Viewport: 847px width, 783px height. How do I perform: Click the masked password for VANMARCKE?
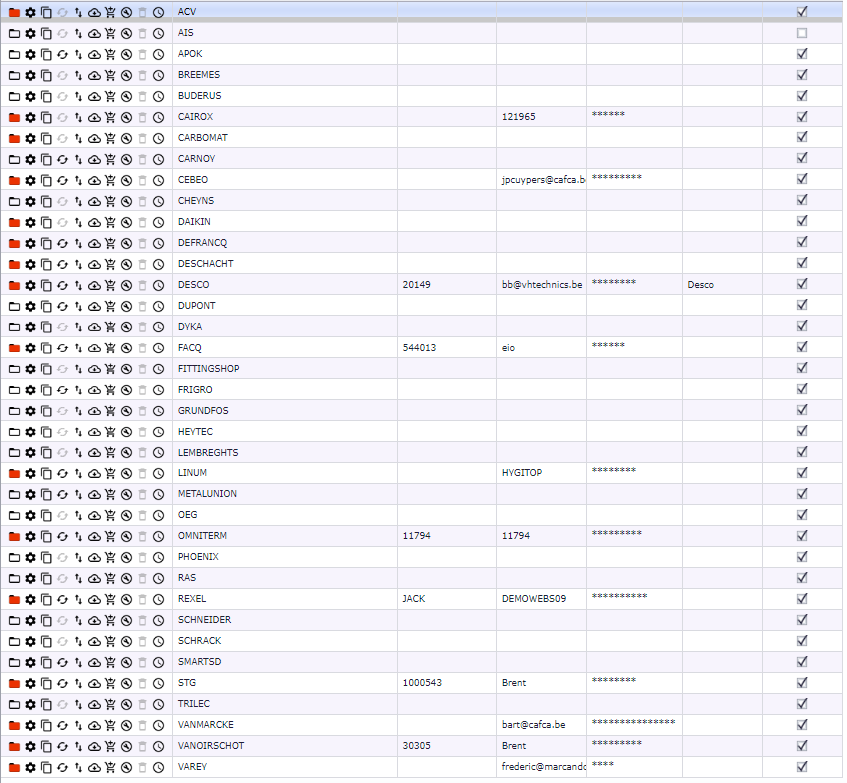pos(634,725)
